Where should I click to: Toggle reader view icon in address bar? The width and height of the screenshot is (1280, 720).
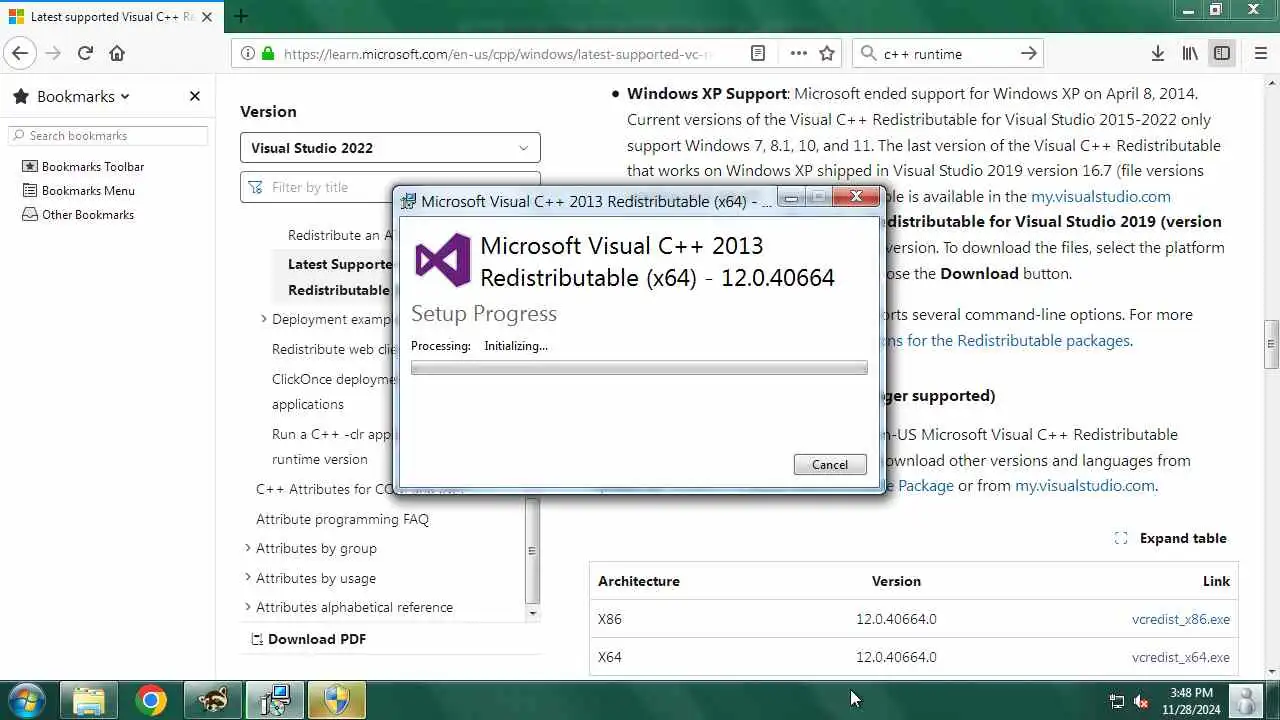pyautogui.click(x=758, y=53)
